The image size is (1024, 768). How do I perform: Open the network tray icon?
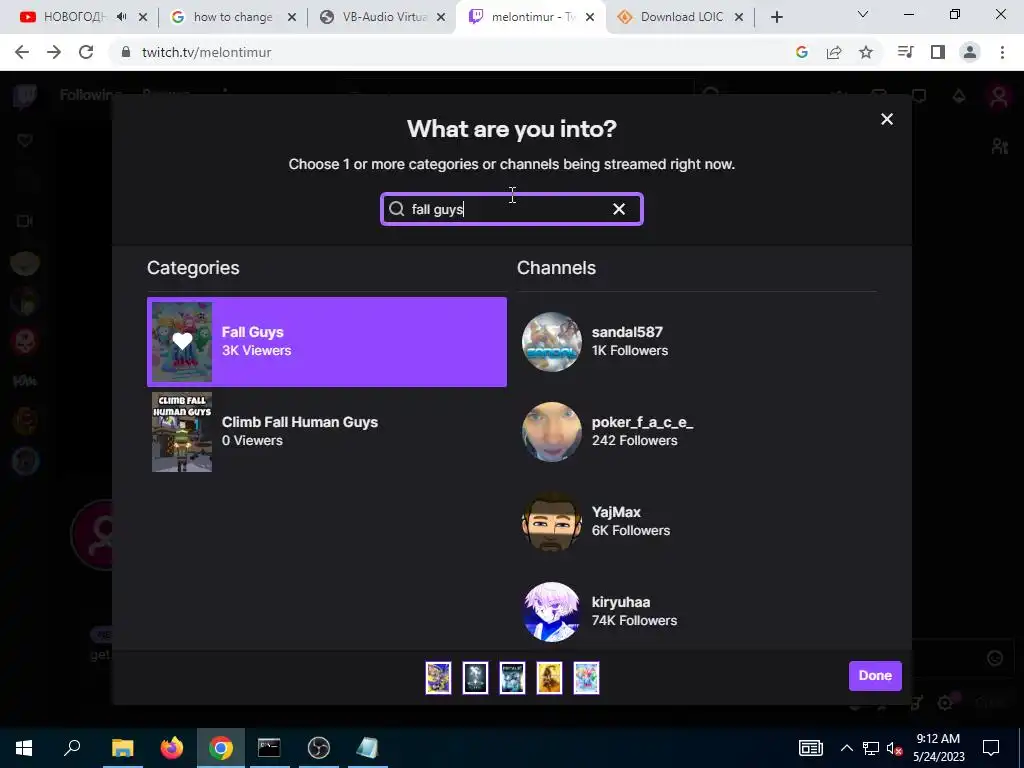(871, 748)
